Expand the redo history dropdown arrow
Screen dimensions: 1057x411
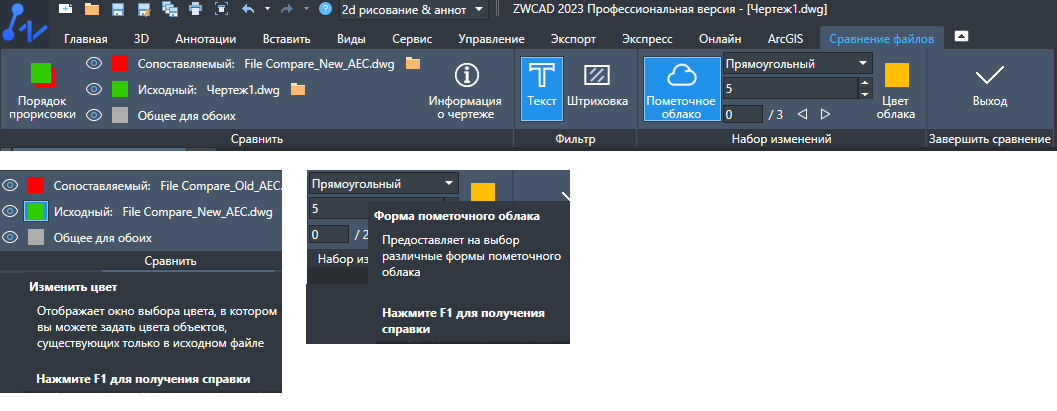(306, 9)
